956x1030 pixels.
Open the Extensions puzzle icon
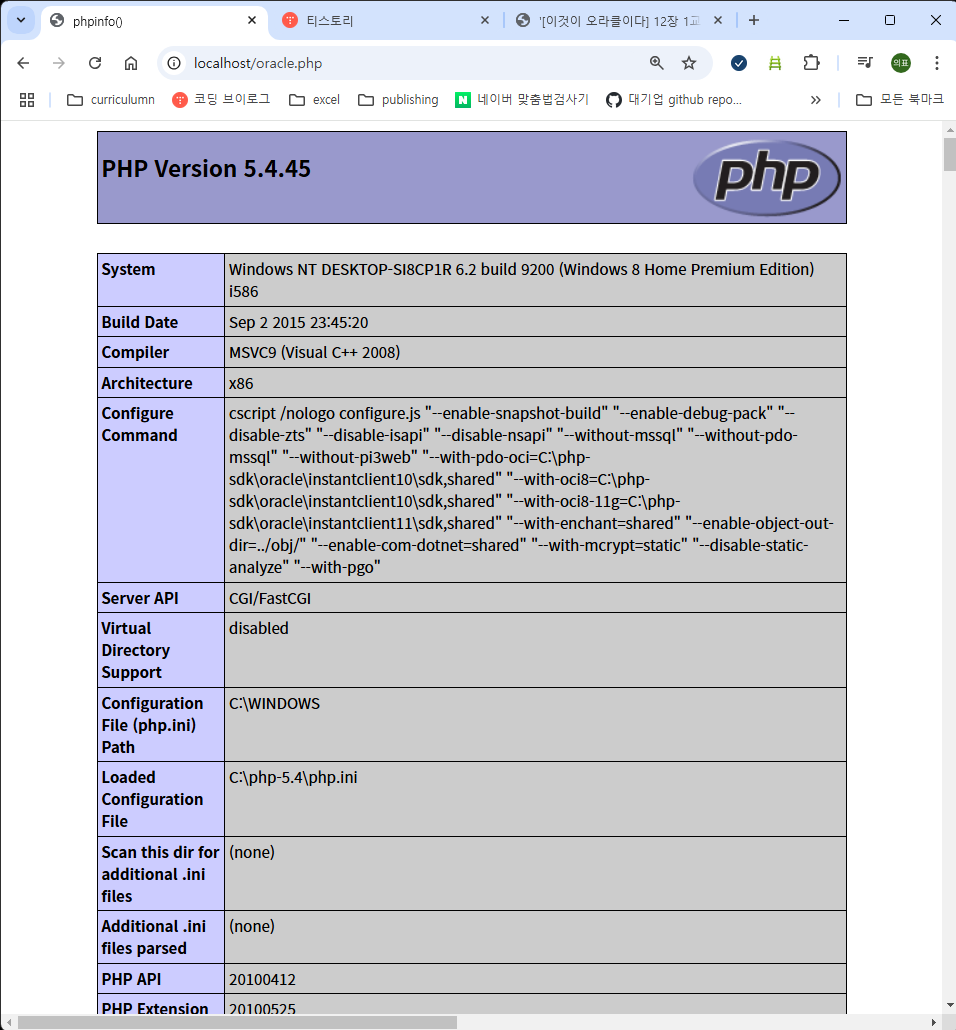tap(811, 63)
